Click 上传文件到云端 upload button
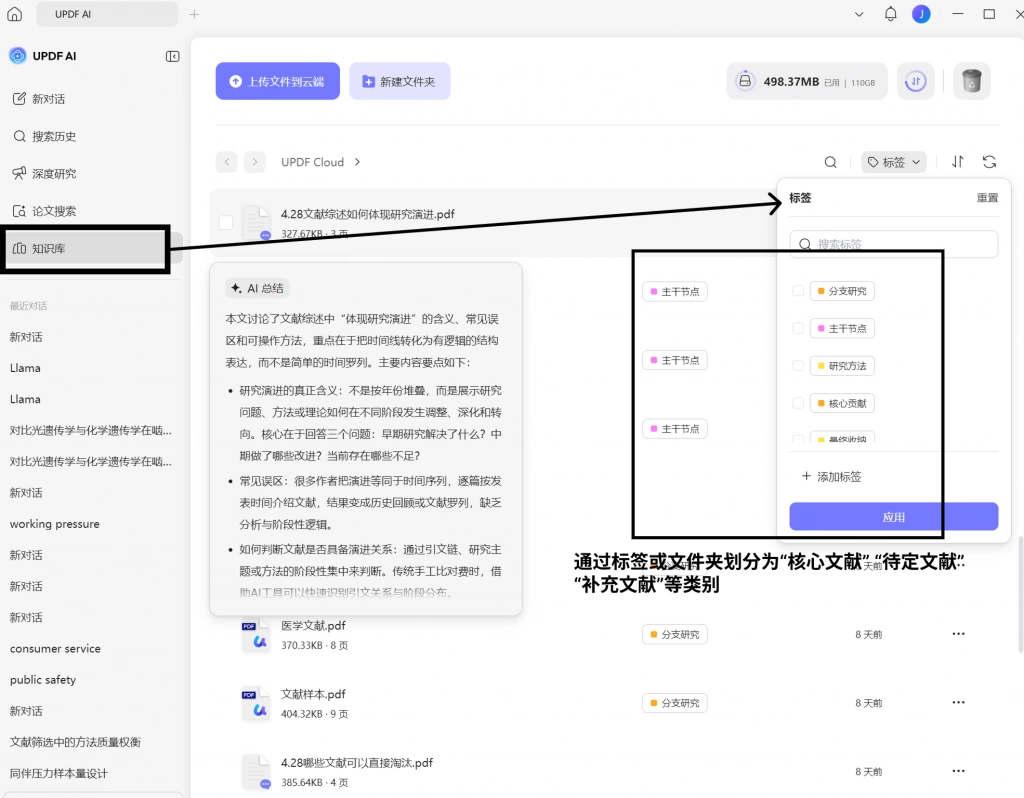 (278, 82)
